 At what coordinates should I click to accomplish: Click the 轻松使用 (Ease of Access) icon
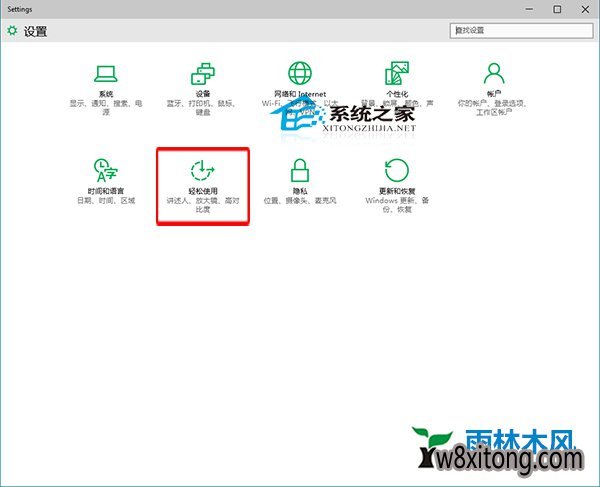(202, 169)
